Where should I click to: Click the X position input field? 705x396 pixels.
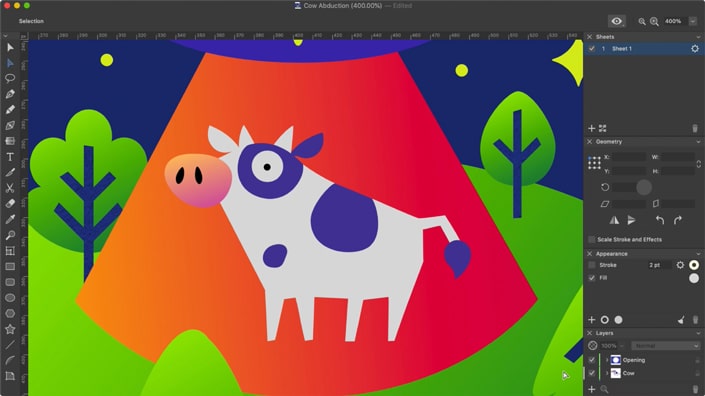click(x=629, y=157)
